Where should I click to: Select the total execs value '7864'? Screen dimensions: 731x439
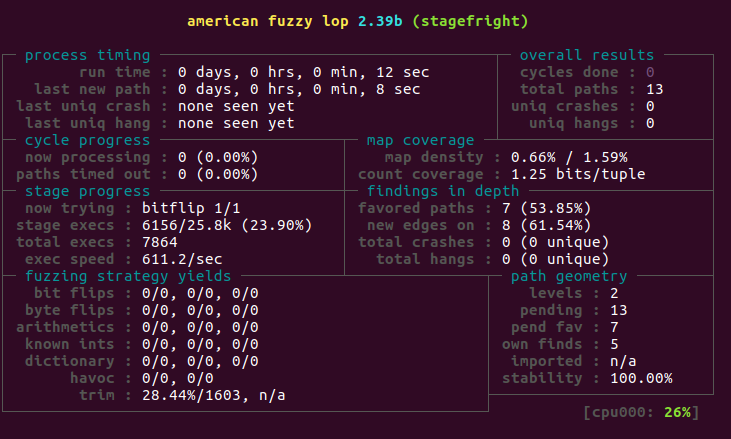click(159, 242)
